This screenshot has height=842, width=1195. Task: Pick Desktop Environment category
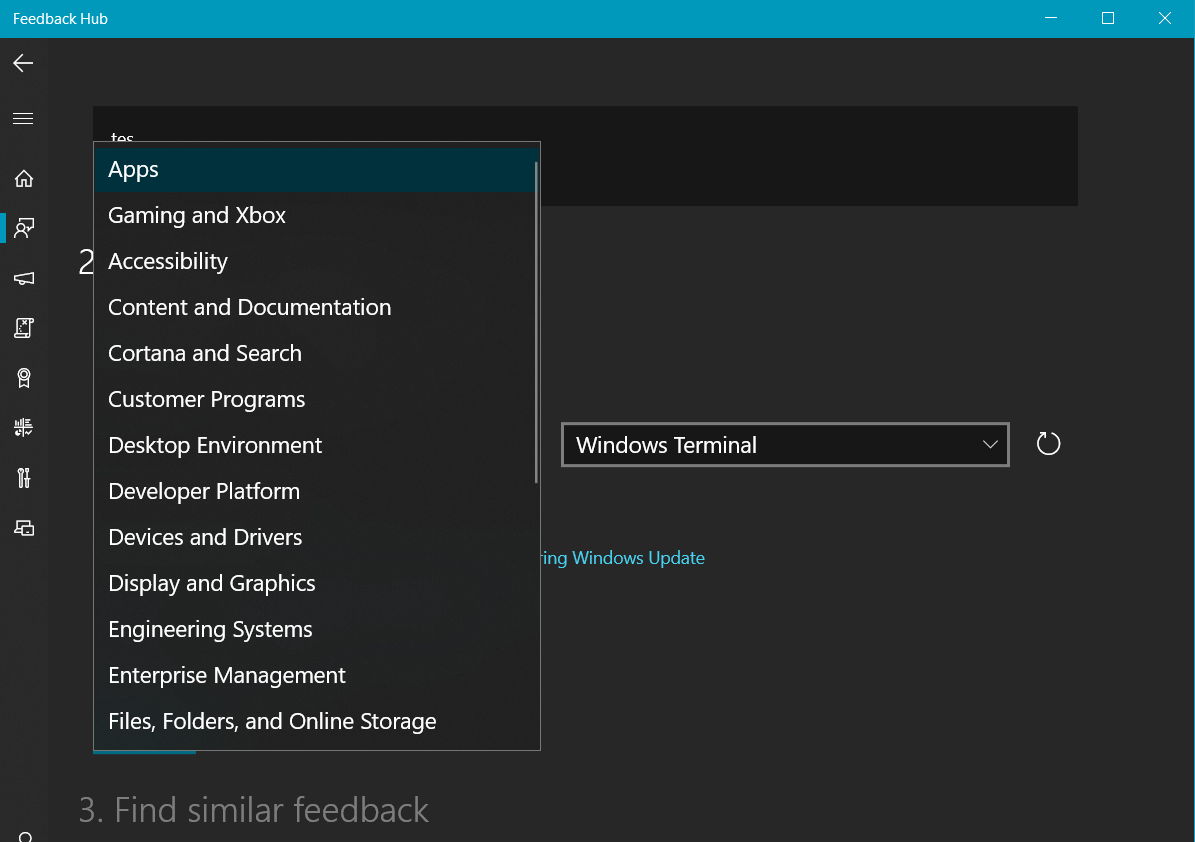coord(315,445)
